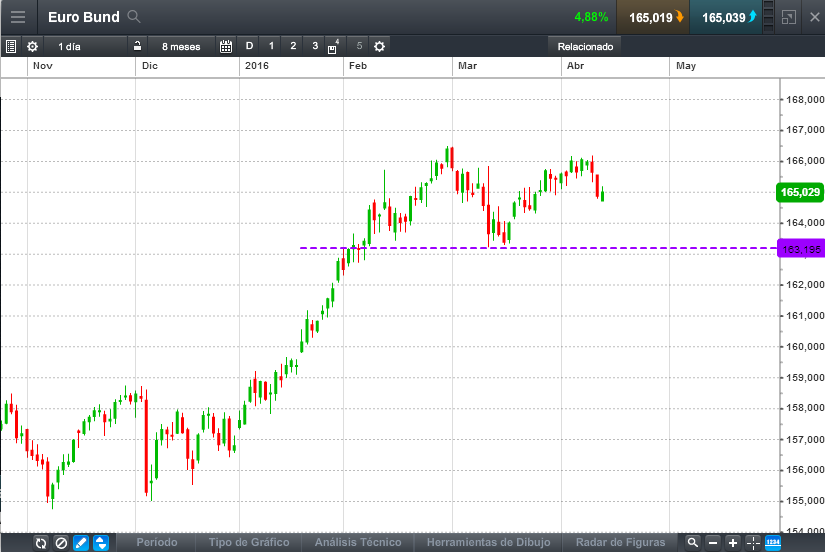This screenshot has width=825, height=552.
Task: Open chart settings gear at top left
Action: point(32,46)
